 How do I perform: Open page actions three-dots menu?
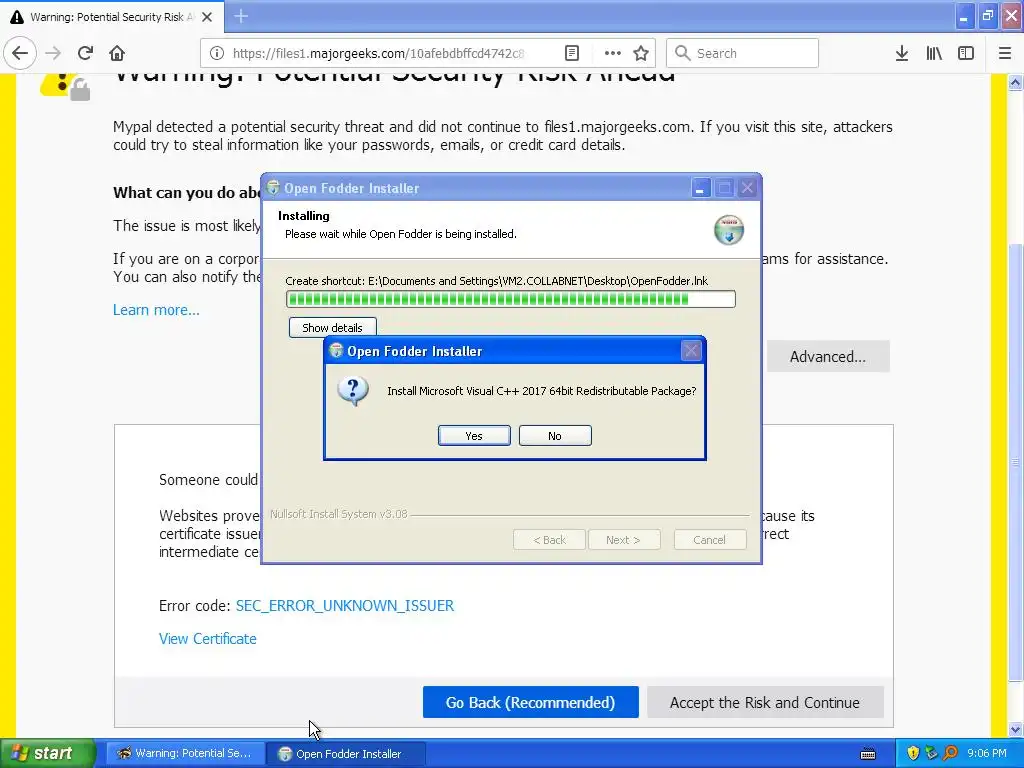coord(612,54)
